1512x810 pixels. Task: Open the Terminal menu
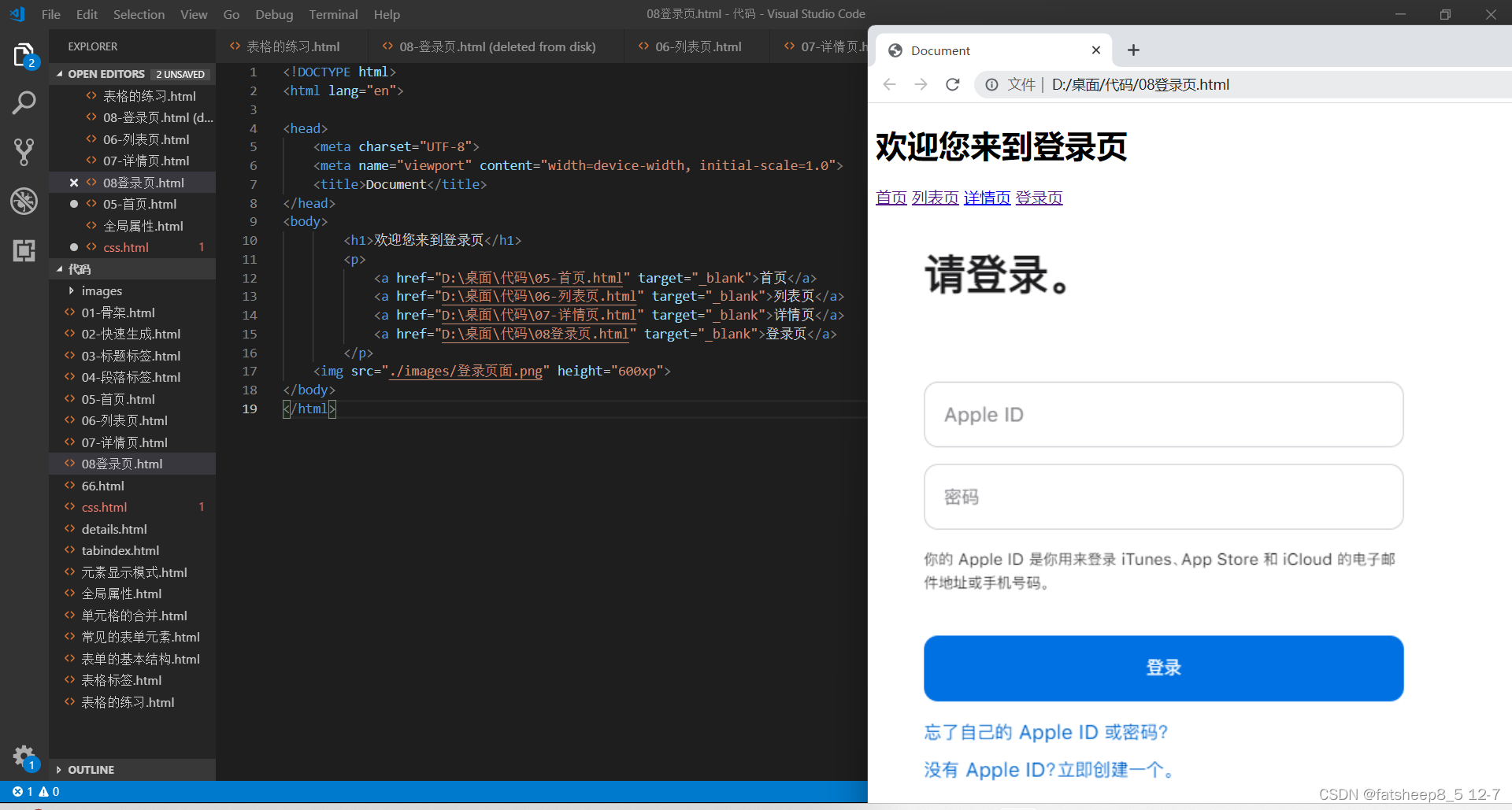pyautogui.click(x=333, y=14)
